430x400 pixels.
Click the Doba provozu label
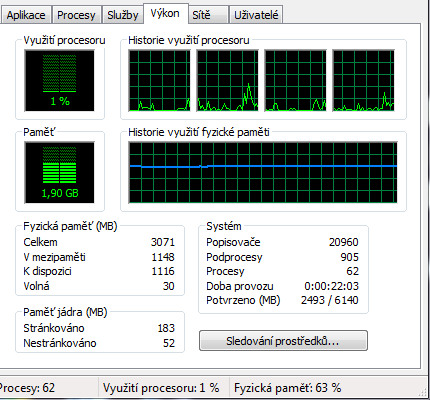tap(240, 286)
